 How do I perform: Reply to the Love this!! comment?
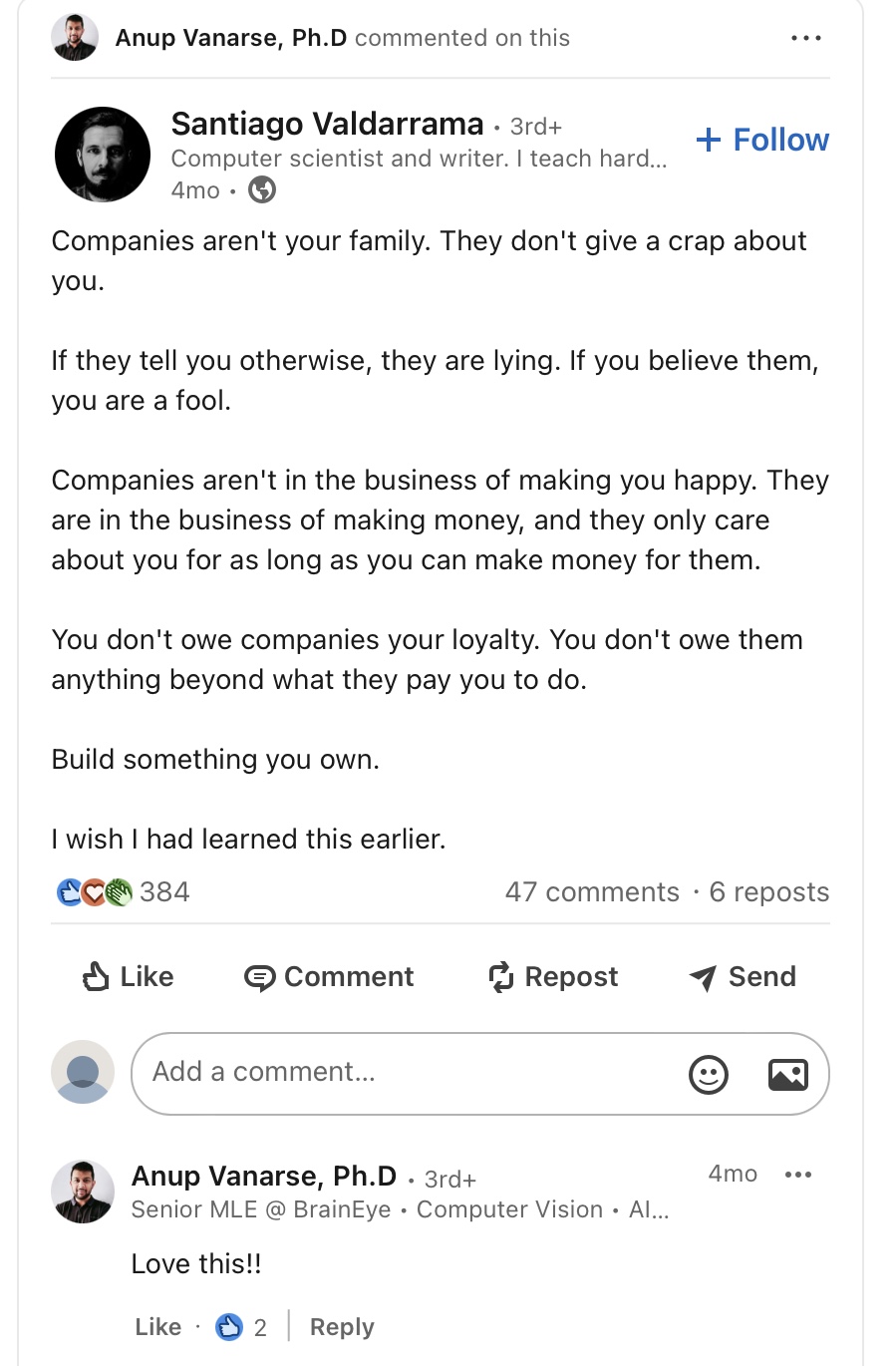tap(342, 1327)
